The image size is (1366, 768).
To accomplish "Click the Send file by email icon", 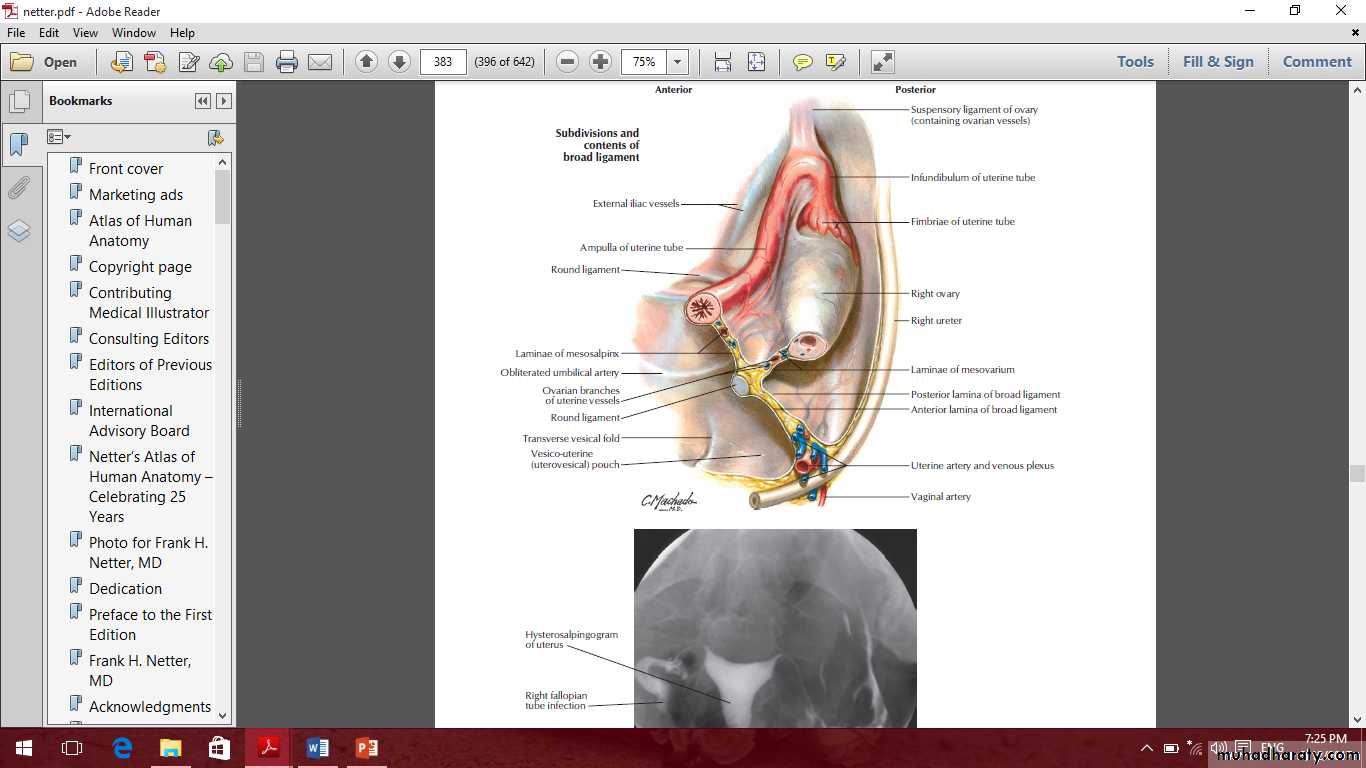I will coord(320,62).
